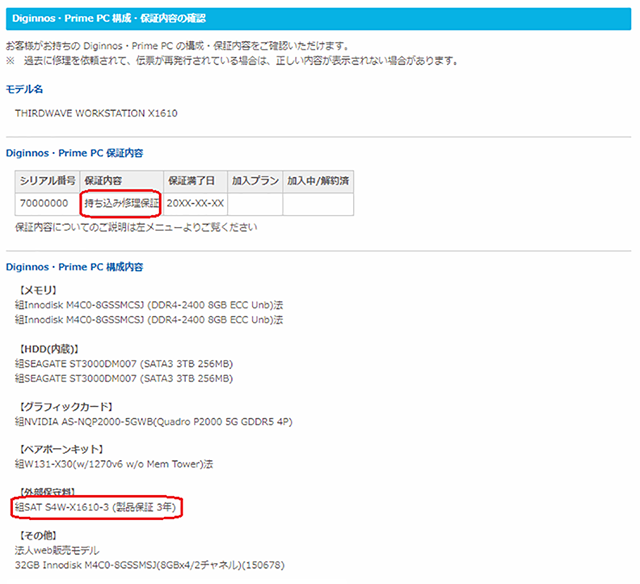Viewport: 640px width, 584px height.
Task: Click the '保証満了日' table header
Action: point(195,181)
